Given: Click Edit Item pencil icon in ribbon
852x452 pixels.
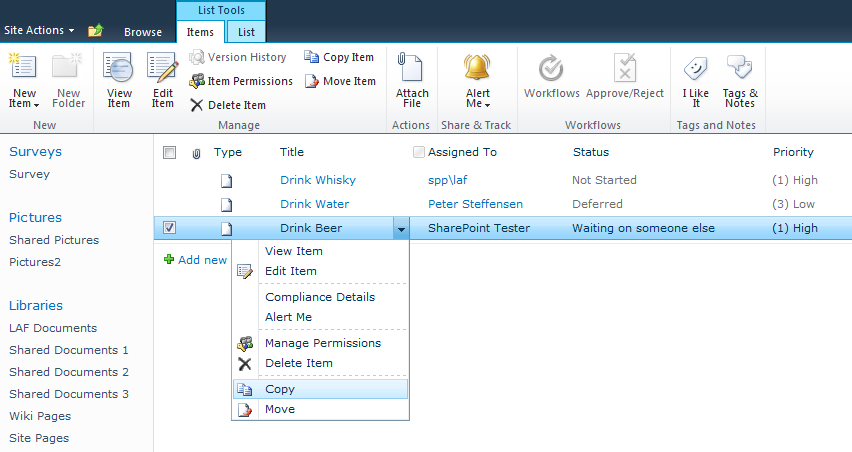Looking at the screenshot, I should [162, 68].
